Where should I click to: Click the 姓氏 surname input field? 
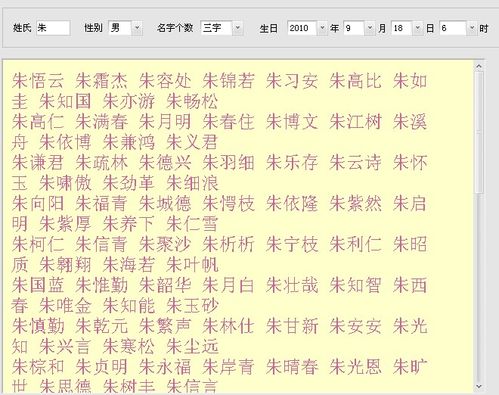click(53, 28)
